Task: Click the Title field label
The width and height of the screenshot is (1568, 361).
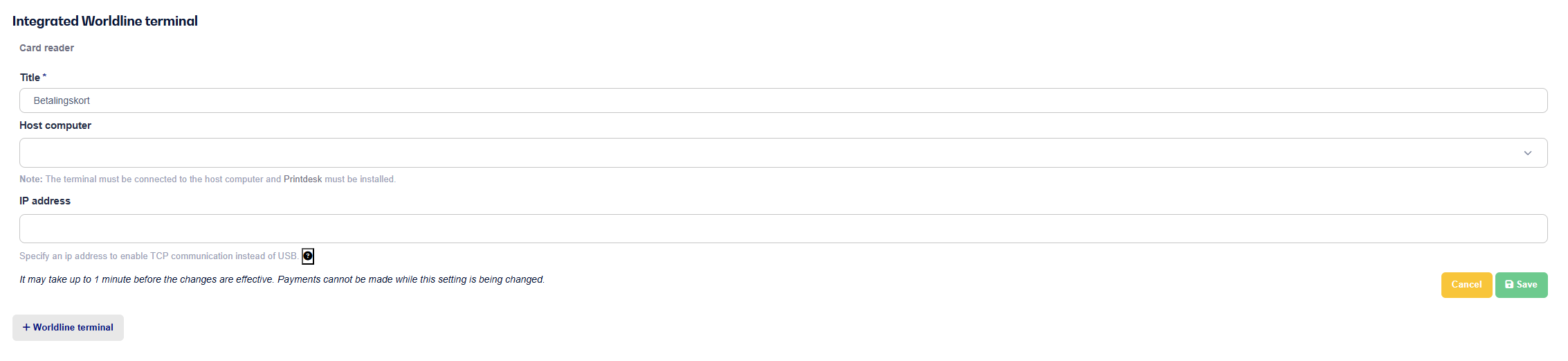Action: pyautogui.click(x=30, y=78)
